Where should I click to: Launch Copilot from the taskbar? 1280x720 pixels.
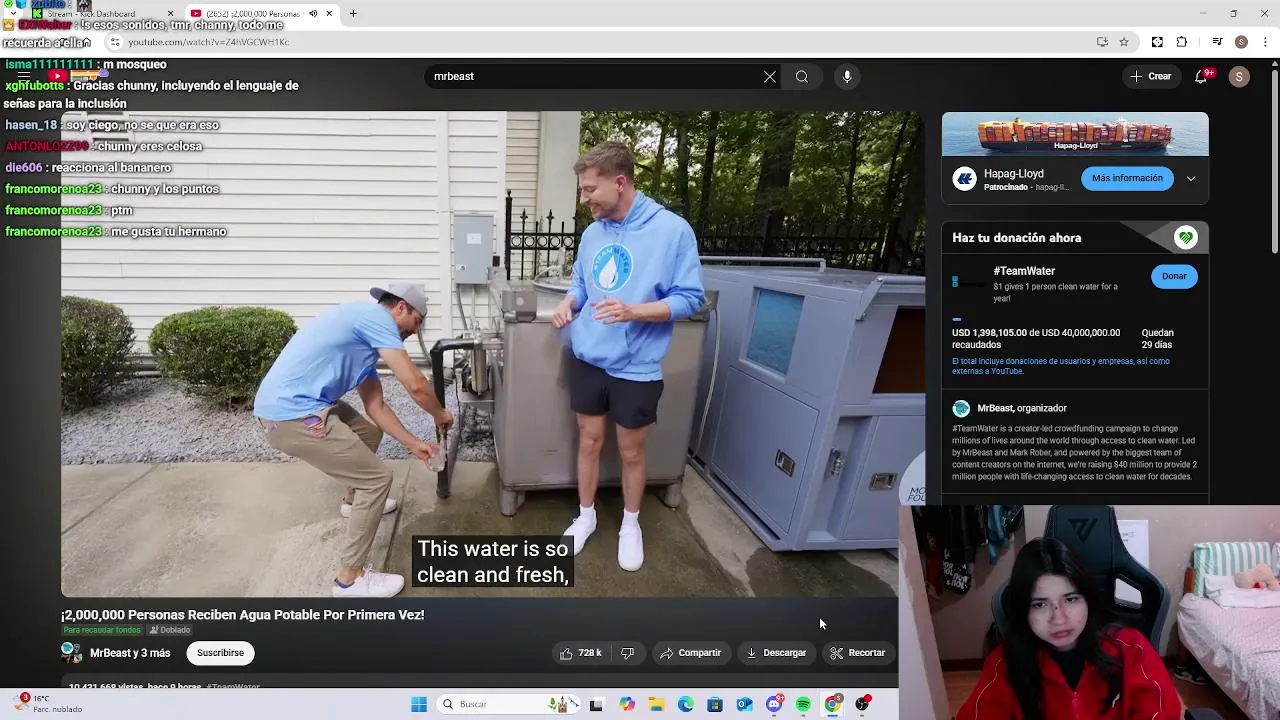[627, 704]
